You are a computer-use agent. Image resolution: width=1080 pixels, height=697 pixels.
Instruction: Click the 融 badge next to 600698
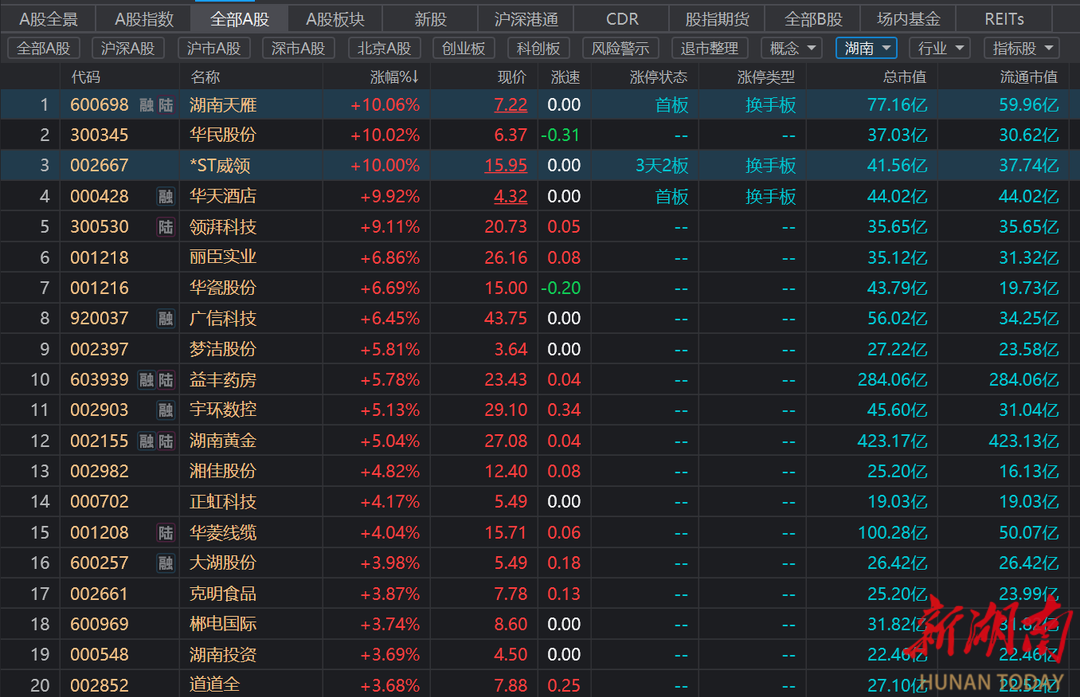coord(147,105)
